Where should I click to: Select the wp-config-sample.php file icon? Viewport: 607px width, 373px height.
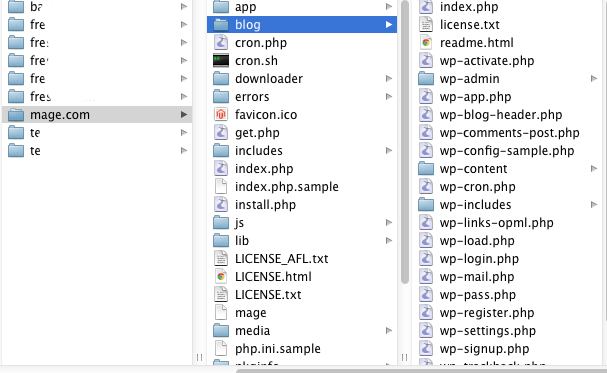click(x=426, y=151)
